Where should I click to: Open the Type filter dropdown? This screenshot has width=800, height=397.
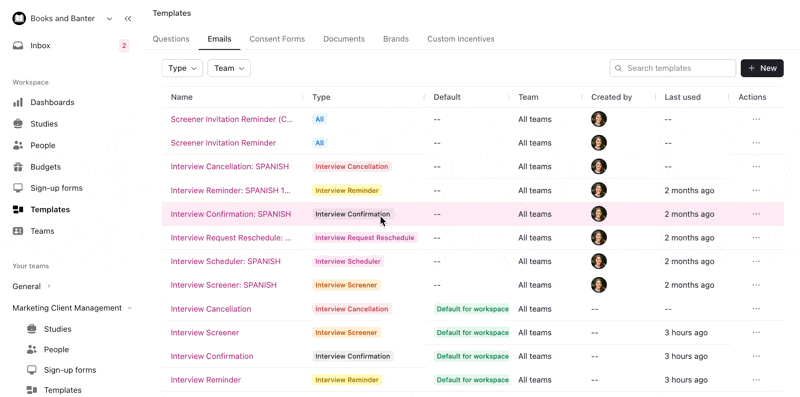pos(182,68)
